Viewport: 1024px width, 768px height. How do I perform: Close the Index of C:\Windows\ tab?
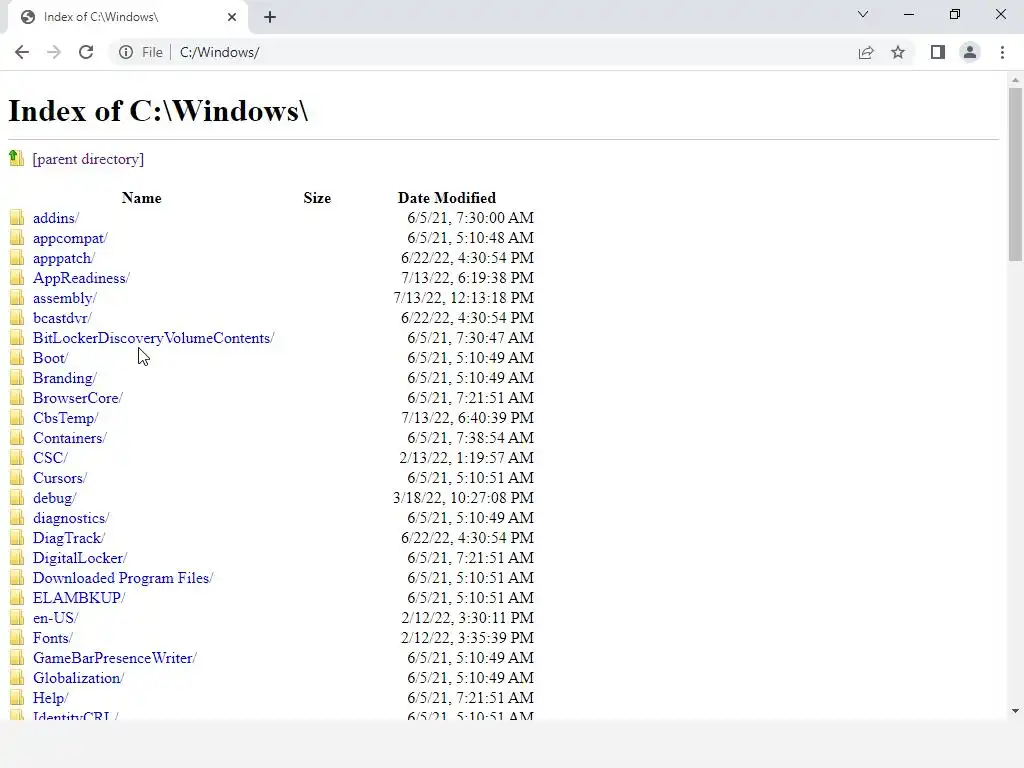coord(232,17)
